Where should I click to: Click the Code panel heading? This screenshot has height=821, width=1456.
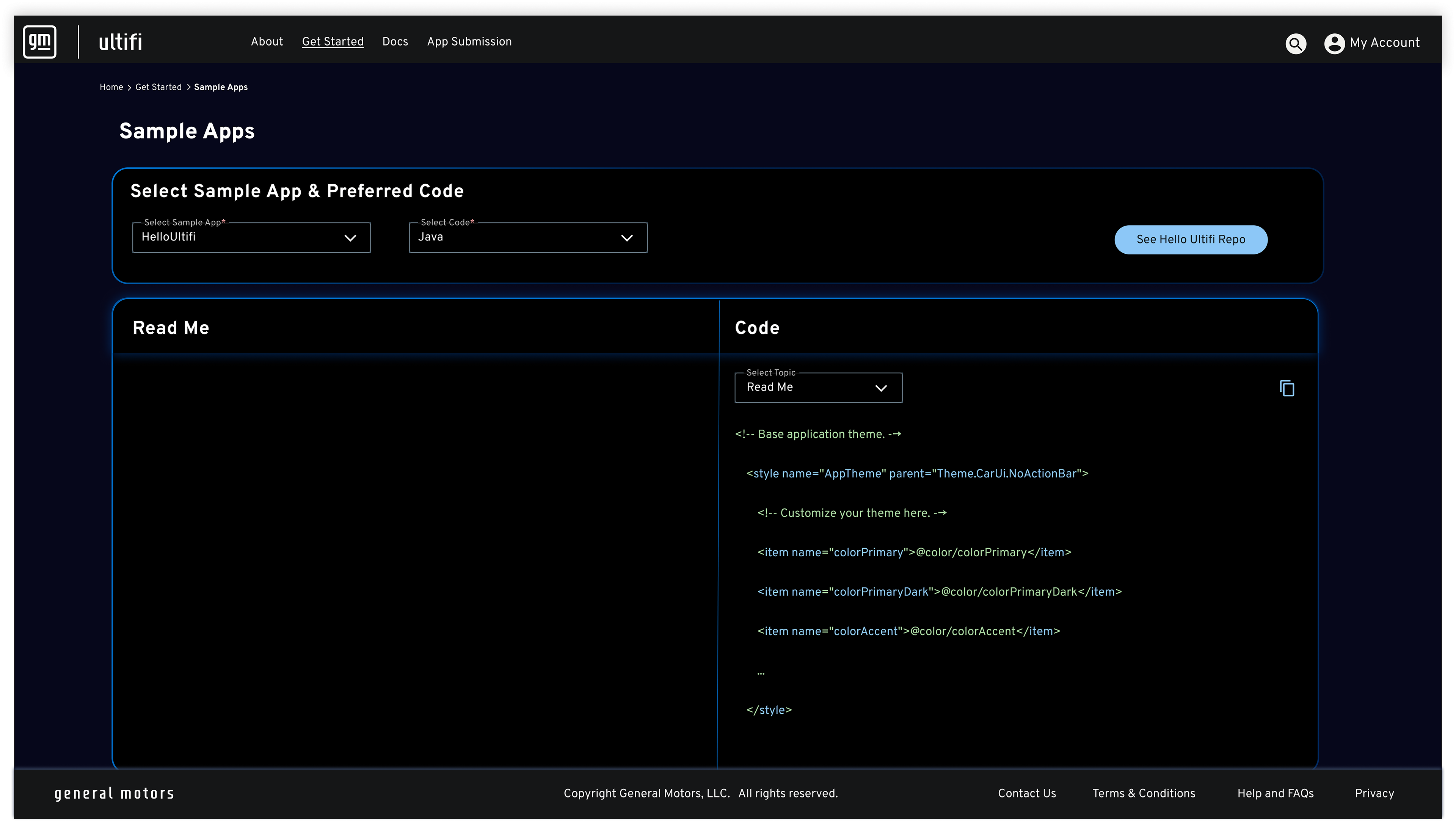tap(757, 328)
